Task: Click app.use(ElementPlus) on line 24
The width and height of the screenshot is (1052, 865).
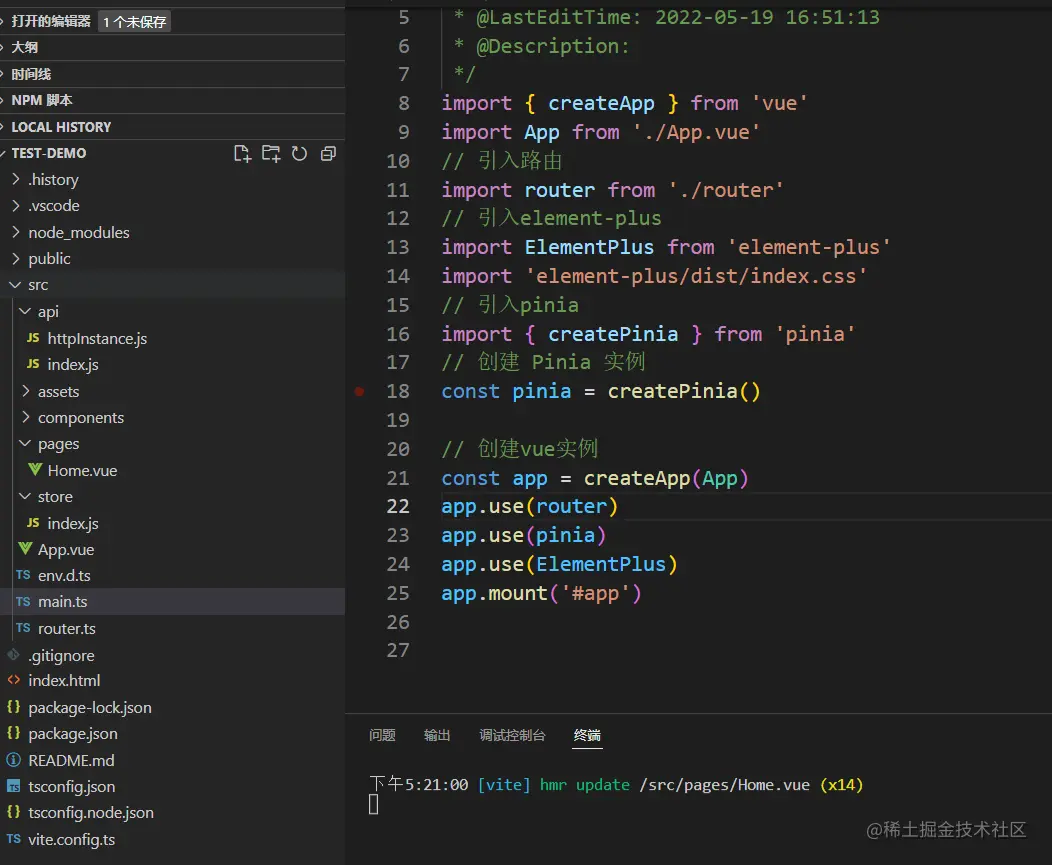Action: point(560,564)
